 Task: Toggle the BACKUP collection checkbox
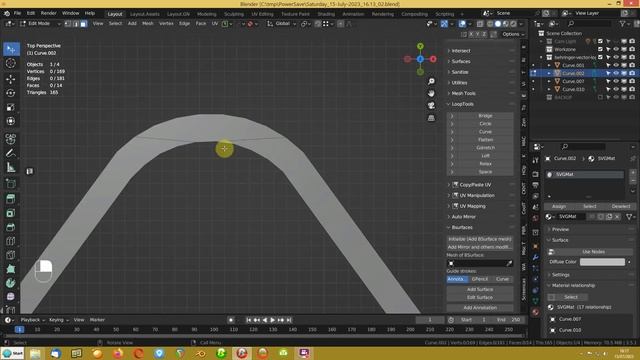tap(600, 97)
